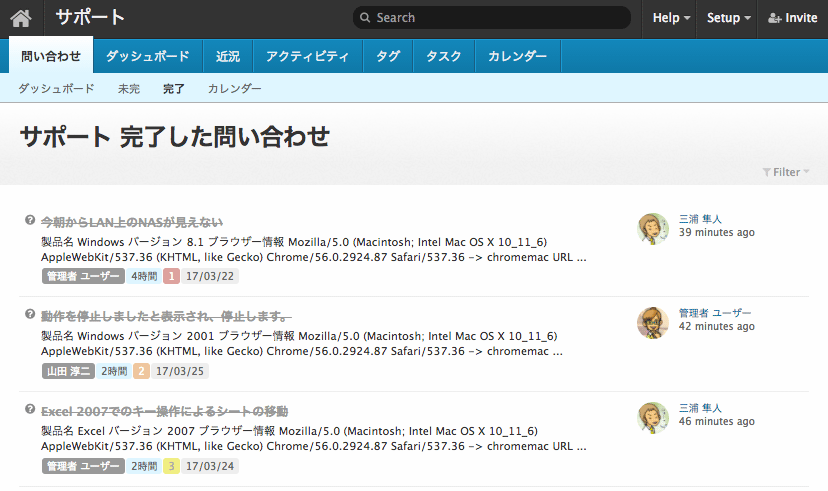
Task: Open 完了 sub-navigation link
Action: [x=174, y=88]
